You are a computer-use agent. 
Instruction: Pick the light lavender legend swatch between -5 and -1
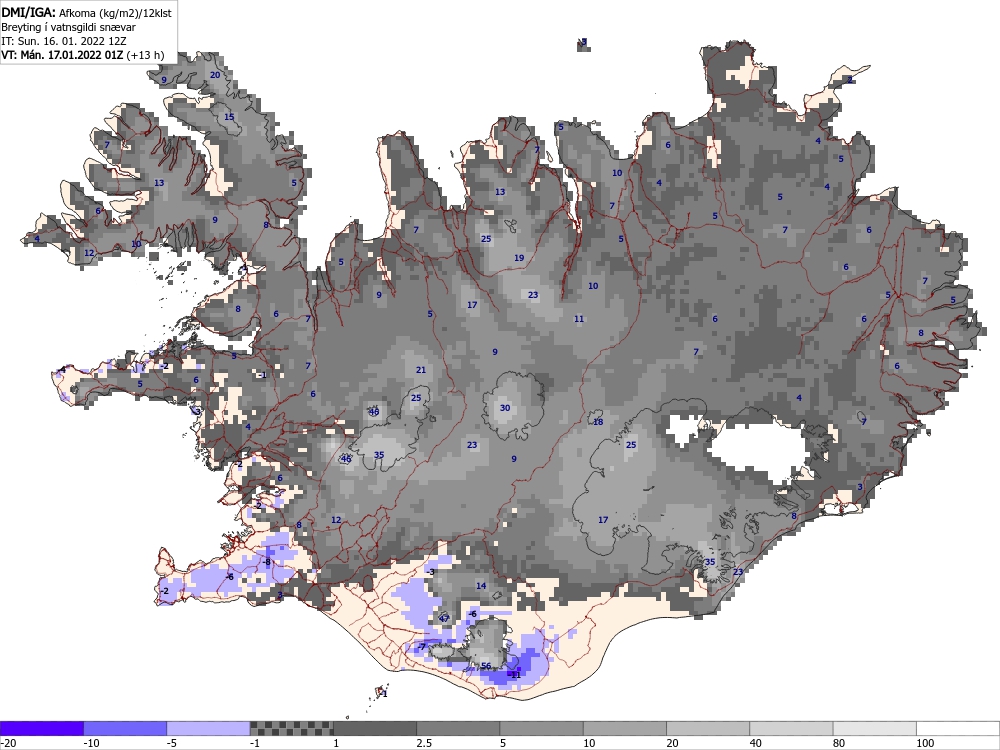(x=209, y=728)
